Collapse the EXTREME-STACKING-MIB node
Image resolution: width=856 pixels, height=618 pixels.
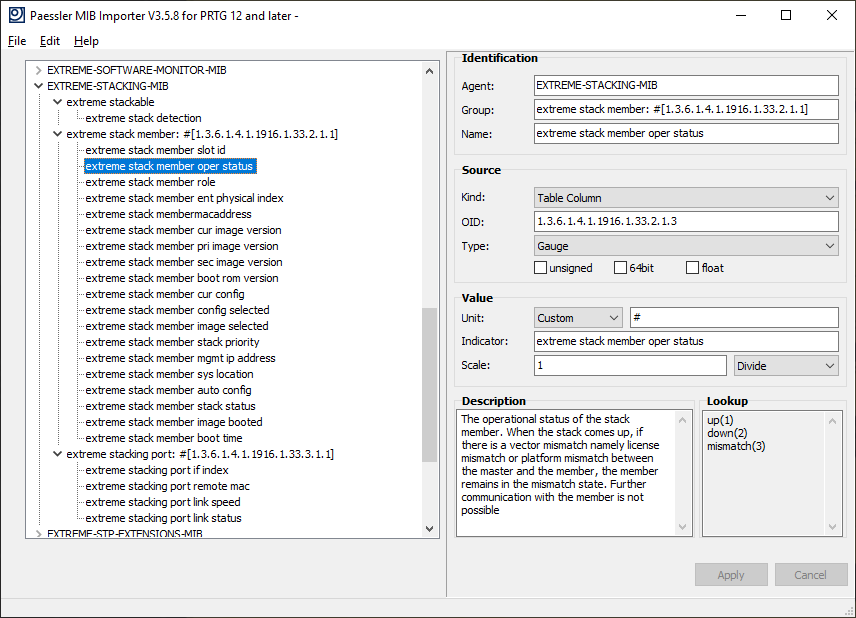[x=38, y=86]
